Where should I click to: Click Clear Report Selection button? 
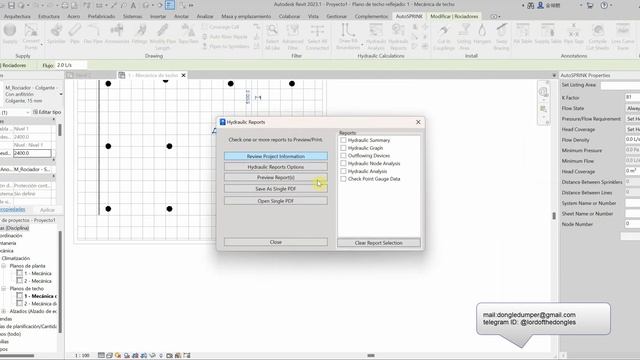click(x=378, y=243)
